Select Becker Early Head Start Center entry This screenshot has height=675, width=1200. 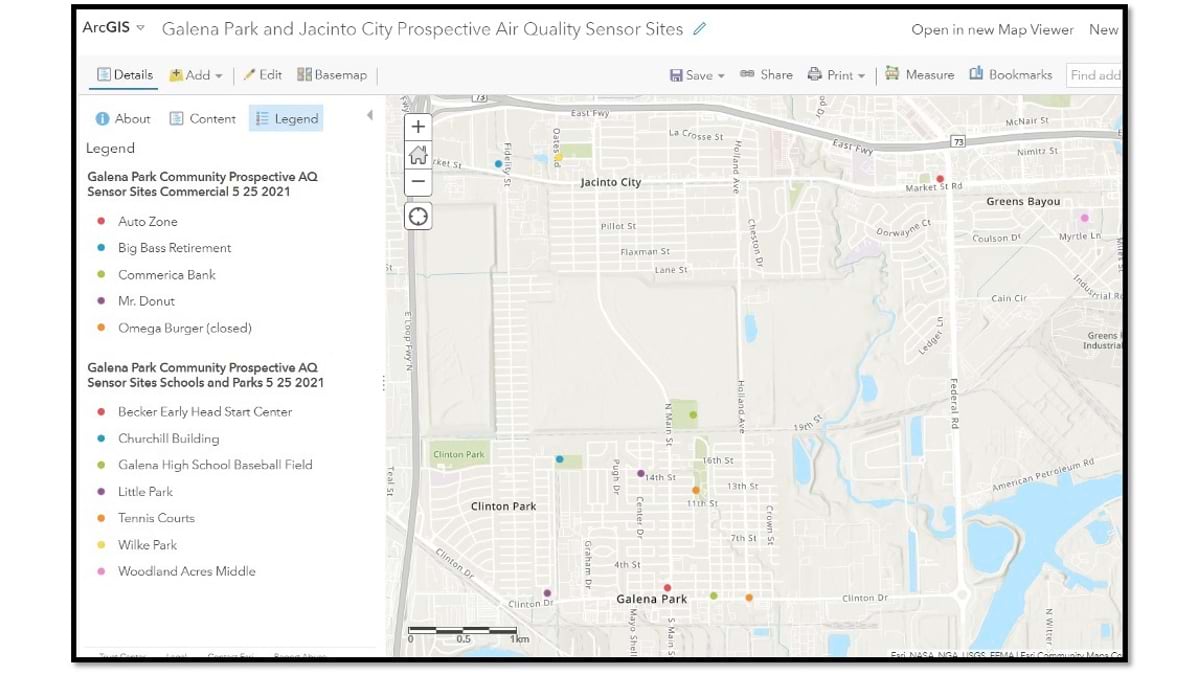[x=205, y=412]
